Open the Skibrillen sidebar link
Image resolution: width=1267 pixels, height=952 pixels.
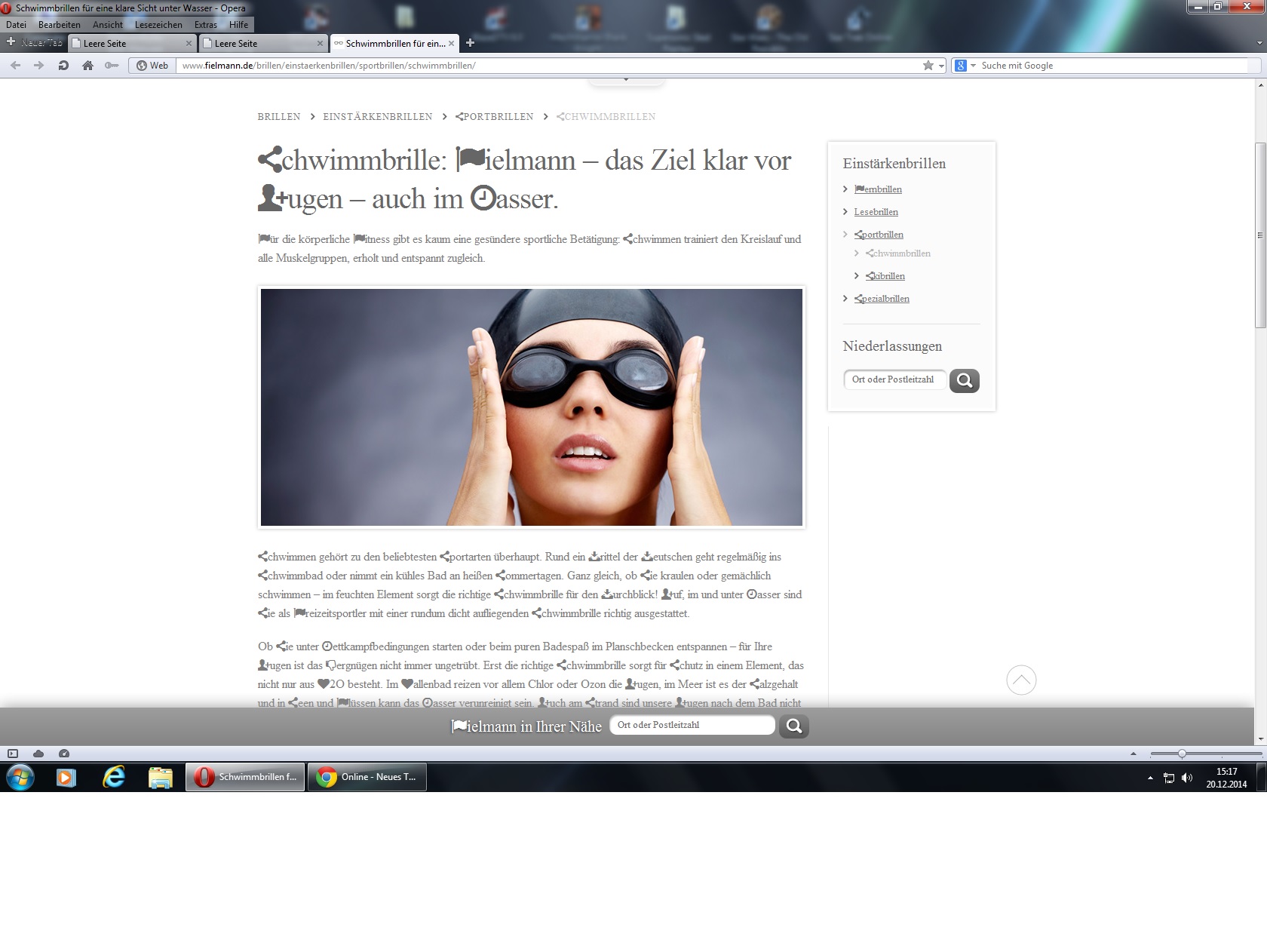click(885, 276)
